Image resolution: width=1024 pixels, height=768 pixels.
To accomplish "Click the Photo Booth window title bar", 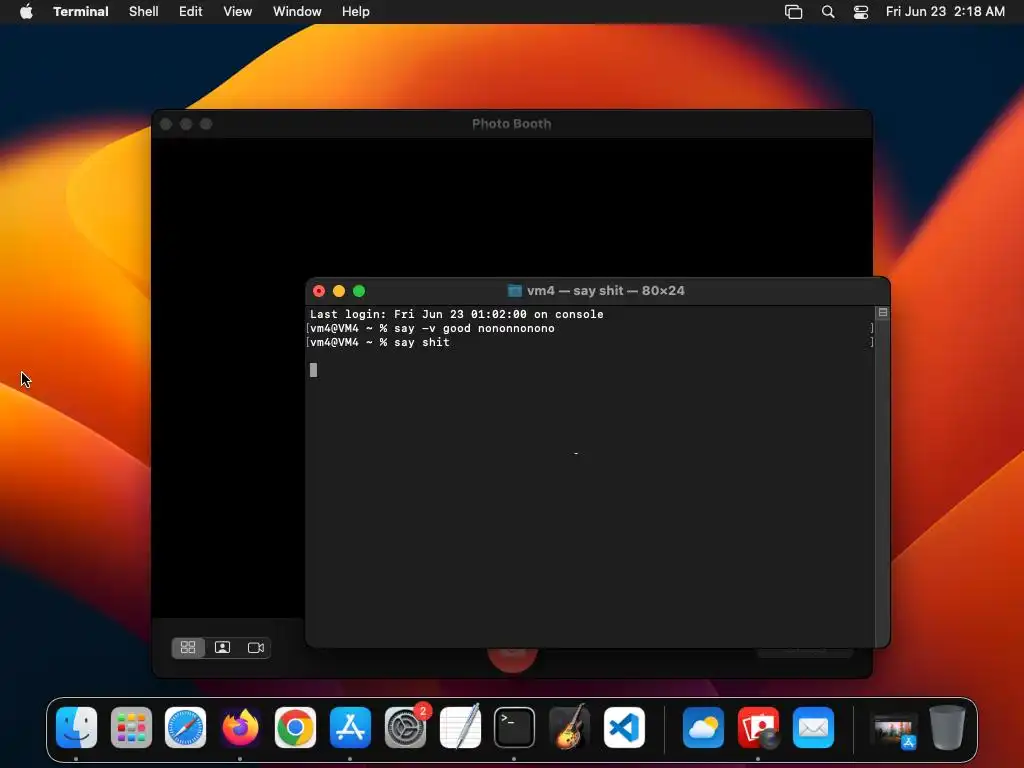I will [511, 124].
